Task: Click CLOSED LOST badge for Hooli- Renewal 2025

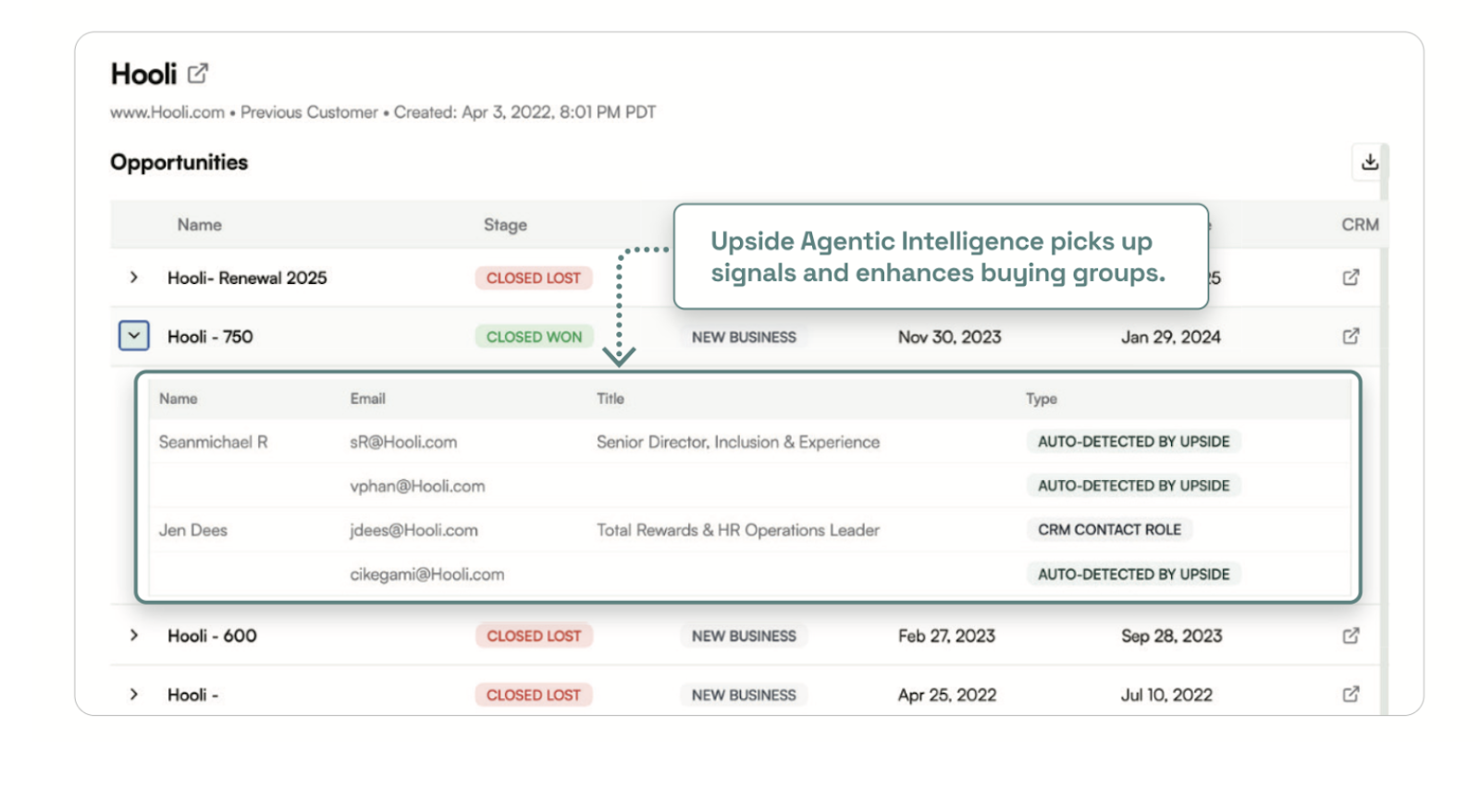Action: point(534,277)
